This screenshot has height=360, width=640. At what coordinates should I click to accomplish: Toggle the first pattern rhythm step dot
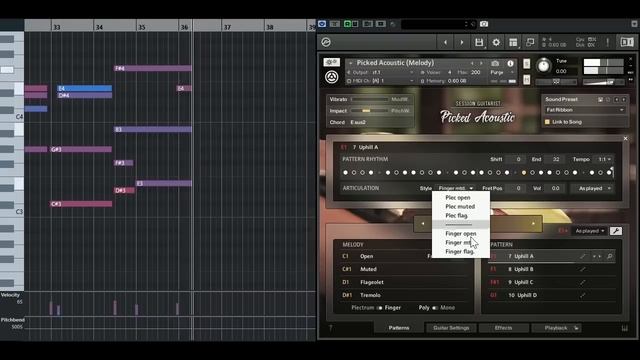coord(345,173)
